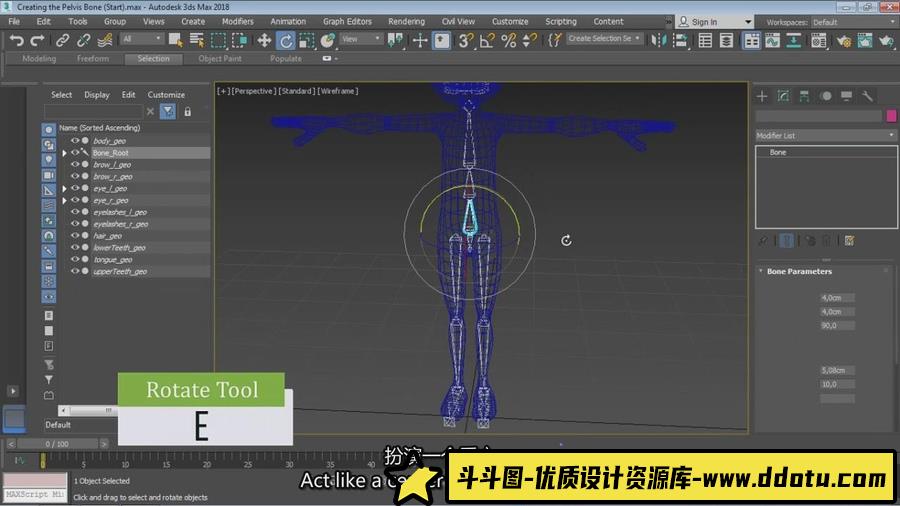Open the Rendering menu
The image size is (900, 506).
(x=406, y=21)
